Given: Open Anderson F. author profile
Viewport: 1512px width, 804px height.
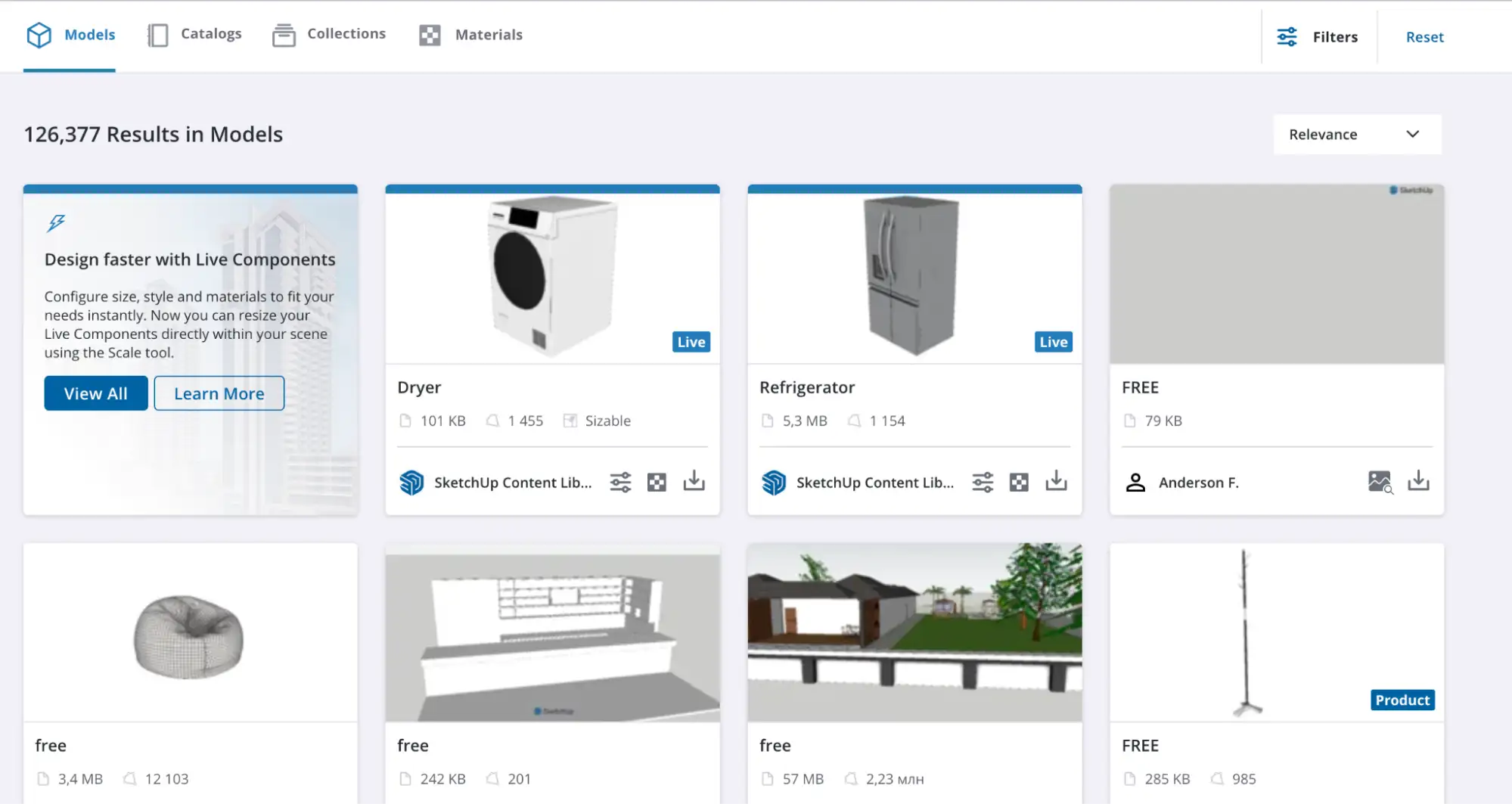Looking at the screenshot, I should [1198, 483].
